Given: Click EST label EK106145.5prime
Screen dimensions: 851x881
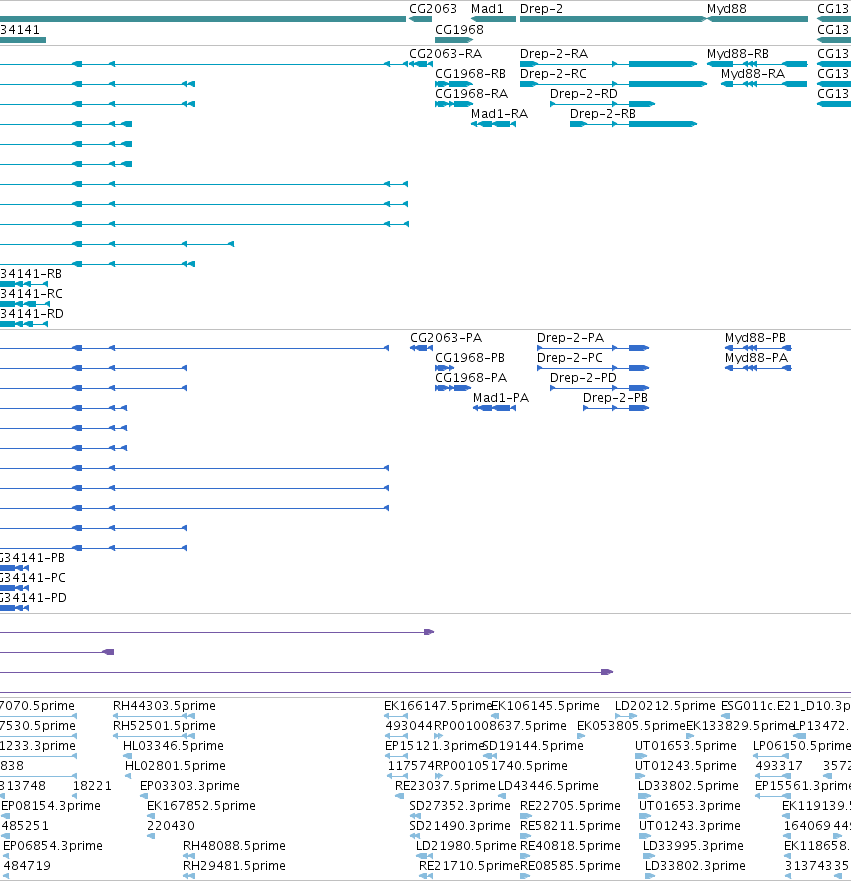Looking at the screenshot, I should 545,706.
